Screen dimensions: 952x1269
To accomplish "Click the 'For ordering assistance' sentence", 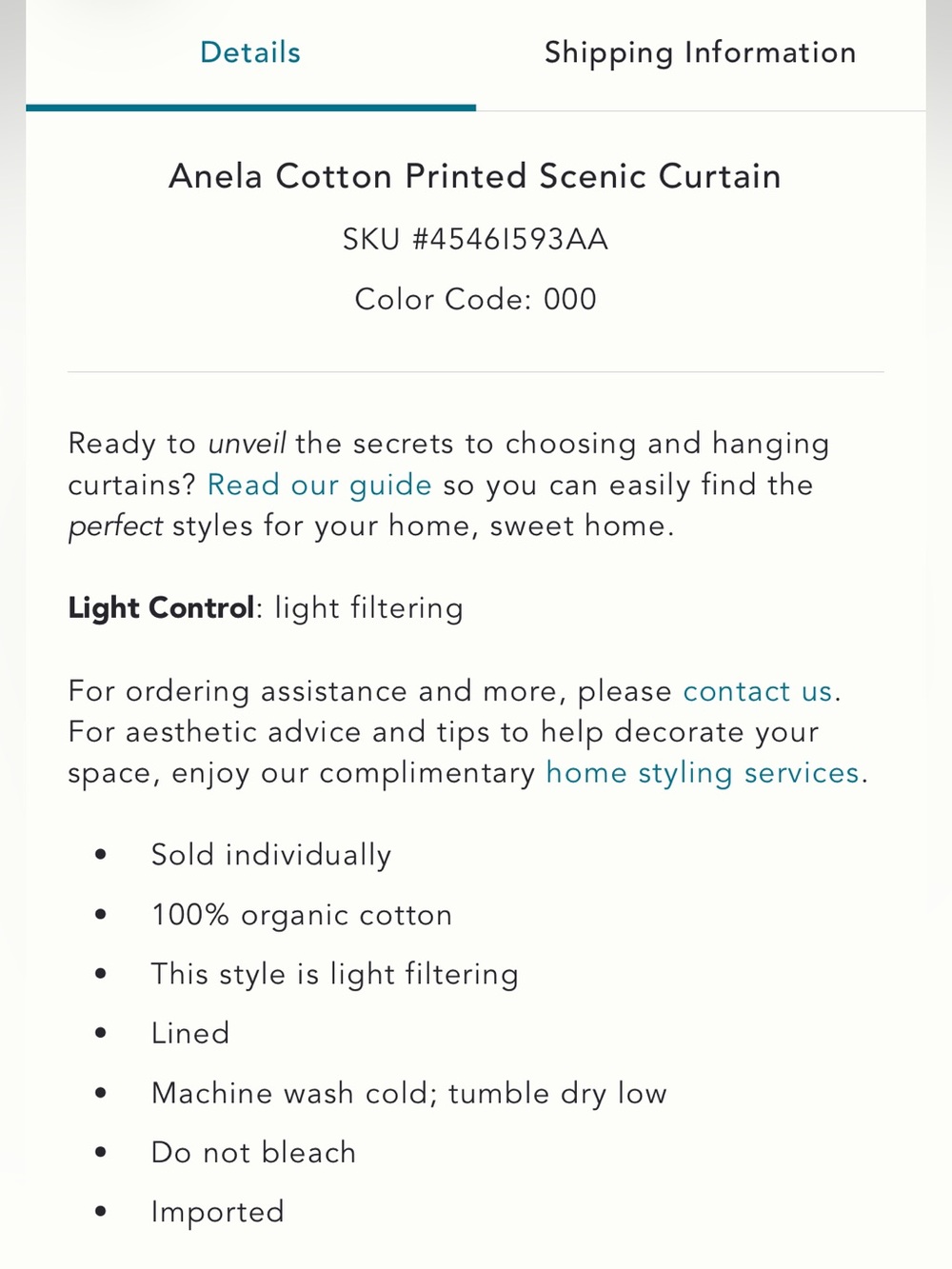I will click(455, 691).
